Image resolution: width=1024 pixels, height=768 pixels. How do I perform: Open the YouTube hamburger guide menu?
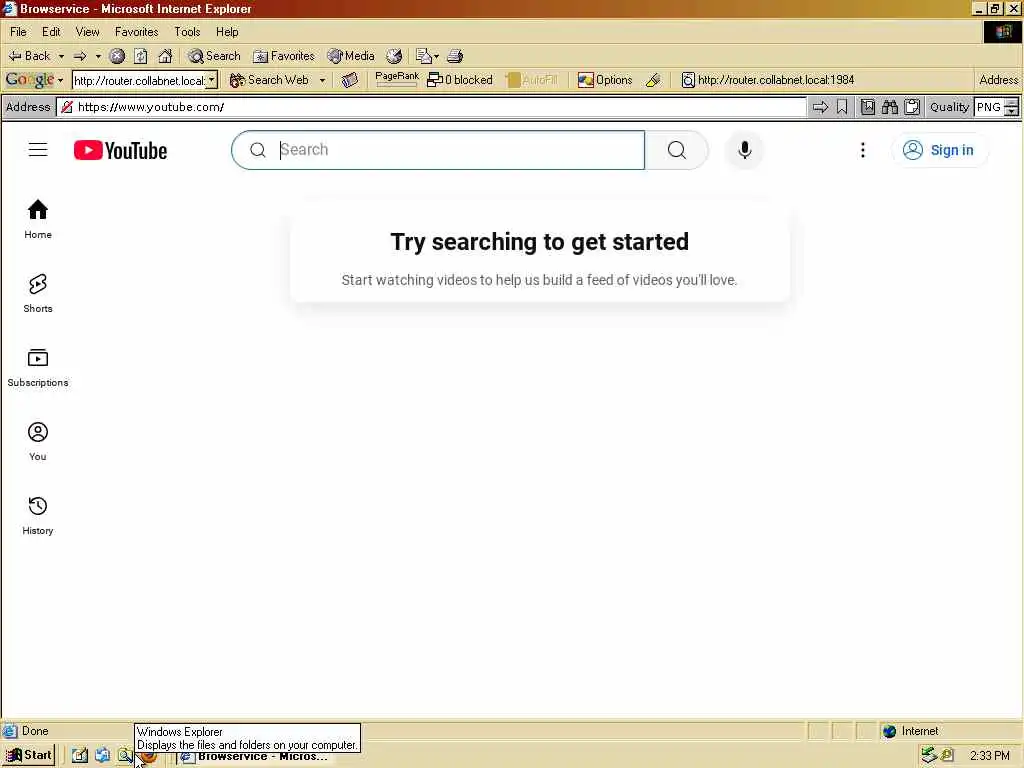[x=38, y=150]
